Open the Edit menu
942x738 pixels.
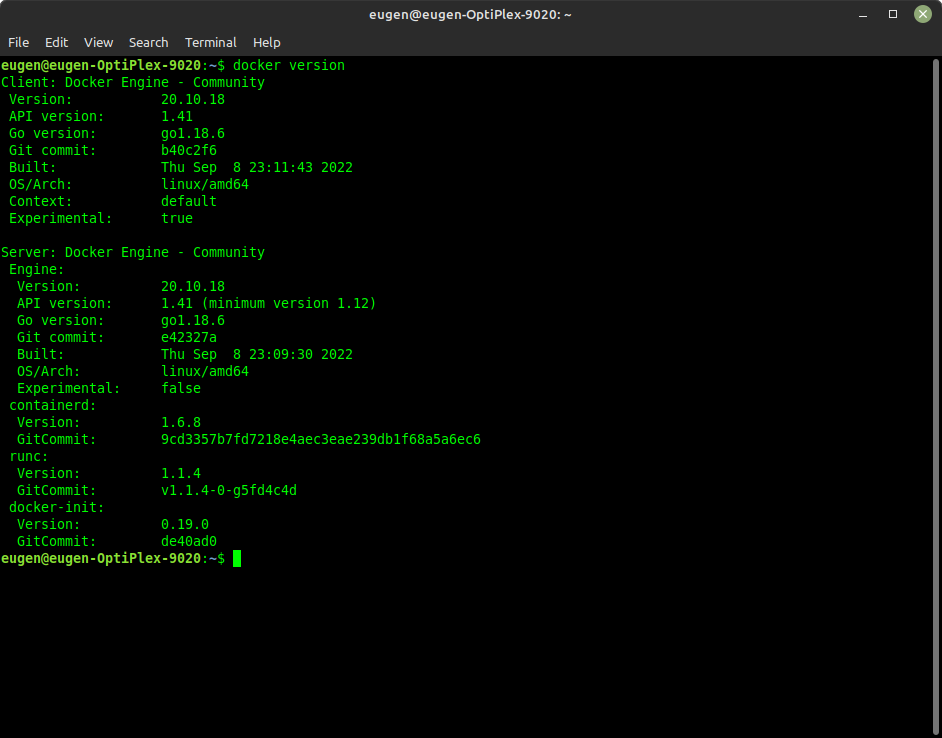57,42
